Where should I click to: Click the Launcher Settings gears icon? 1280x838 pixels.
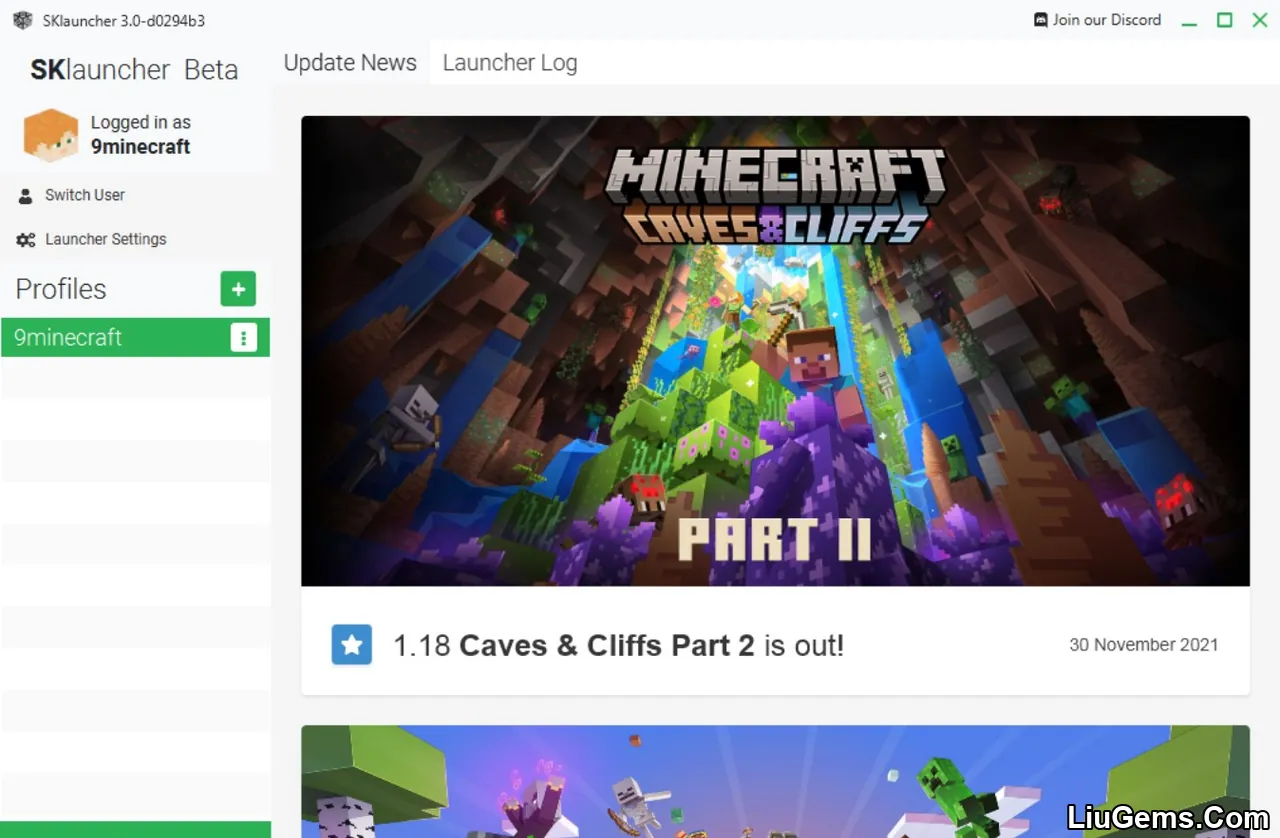pos(26,240)
